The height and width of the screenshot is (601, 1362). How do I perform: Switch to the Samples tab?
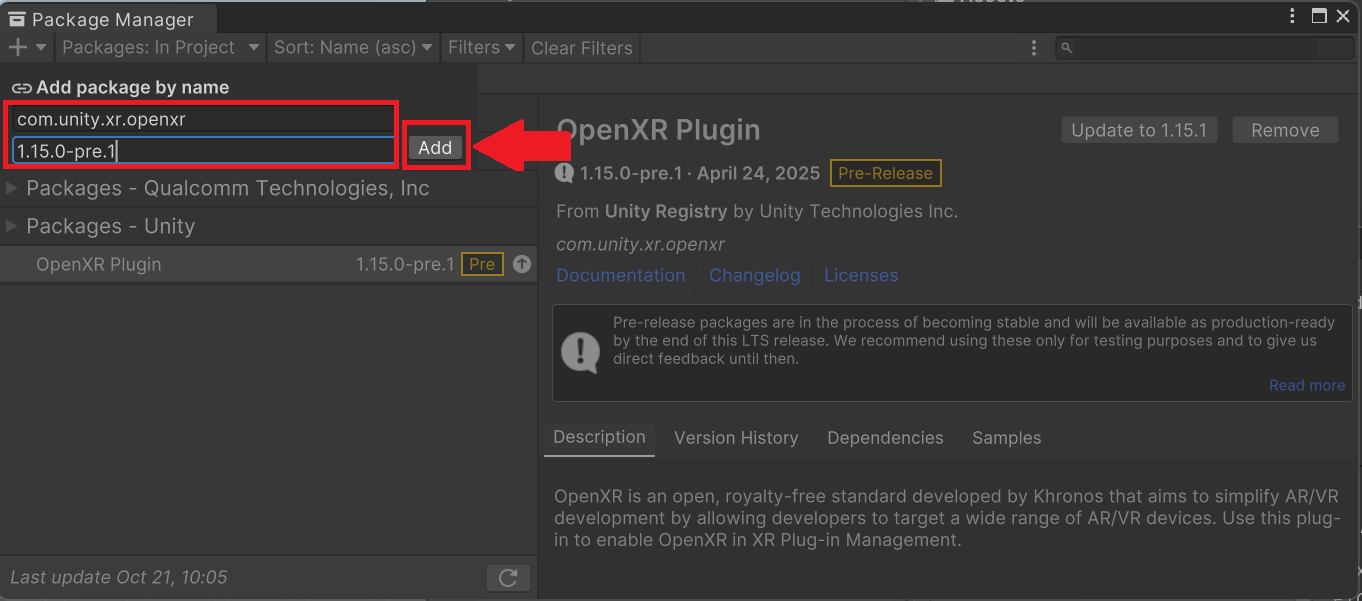click(x=1006, y=438)
